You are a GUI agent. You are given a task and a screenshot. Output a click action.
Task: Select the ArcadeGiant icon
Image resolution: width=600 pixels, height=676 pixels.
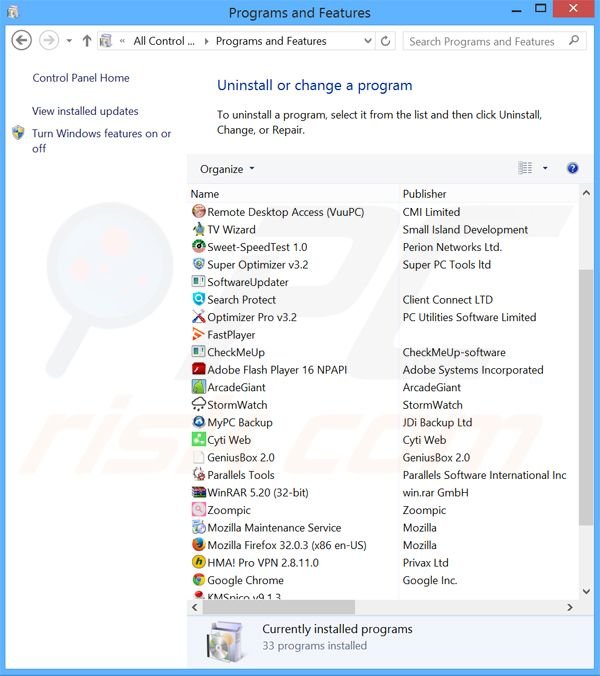[x=199, y=387]
